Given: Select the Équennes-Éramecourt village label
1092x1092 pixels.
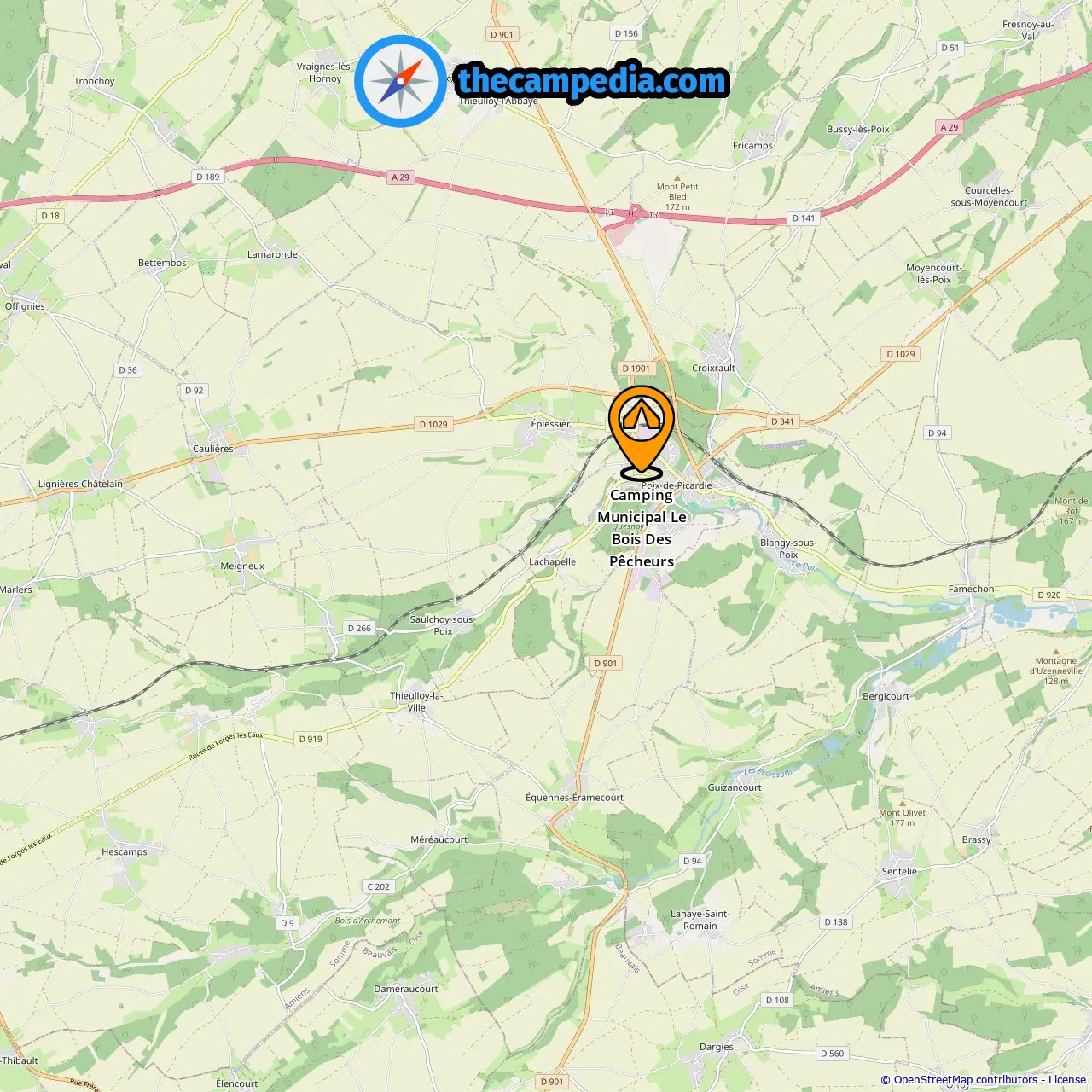Looking at the screenshot, I should pyautogui.click(x=574, y=798).
